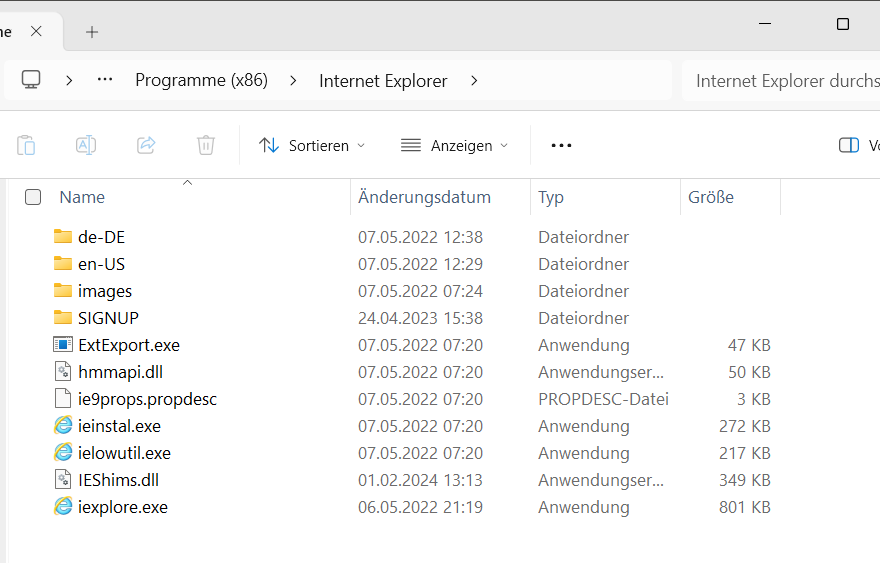Open the new tab plus button

point(92,31)
